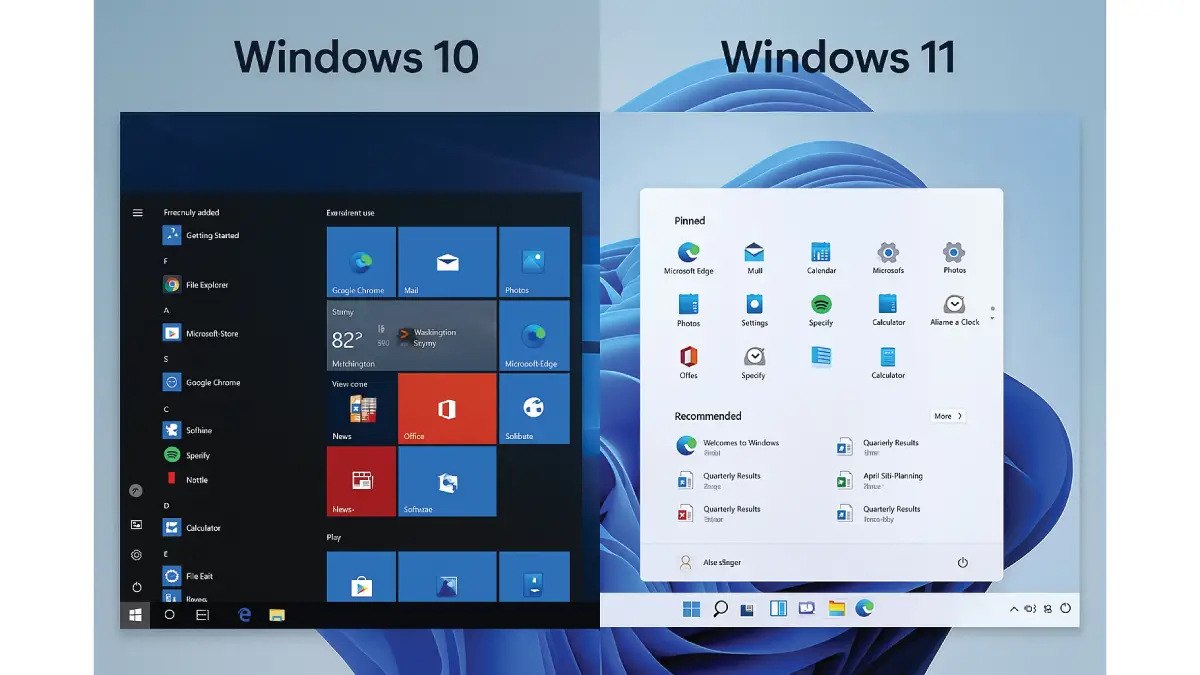Open Microsoft Edge in Windows 11 Pinned
This screenshot has width=1200, height=675.
[x=688, y=258]
